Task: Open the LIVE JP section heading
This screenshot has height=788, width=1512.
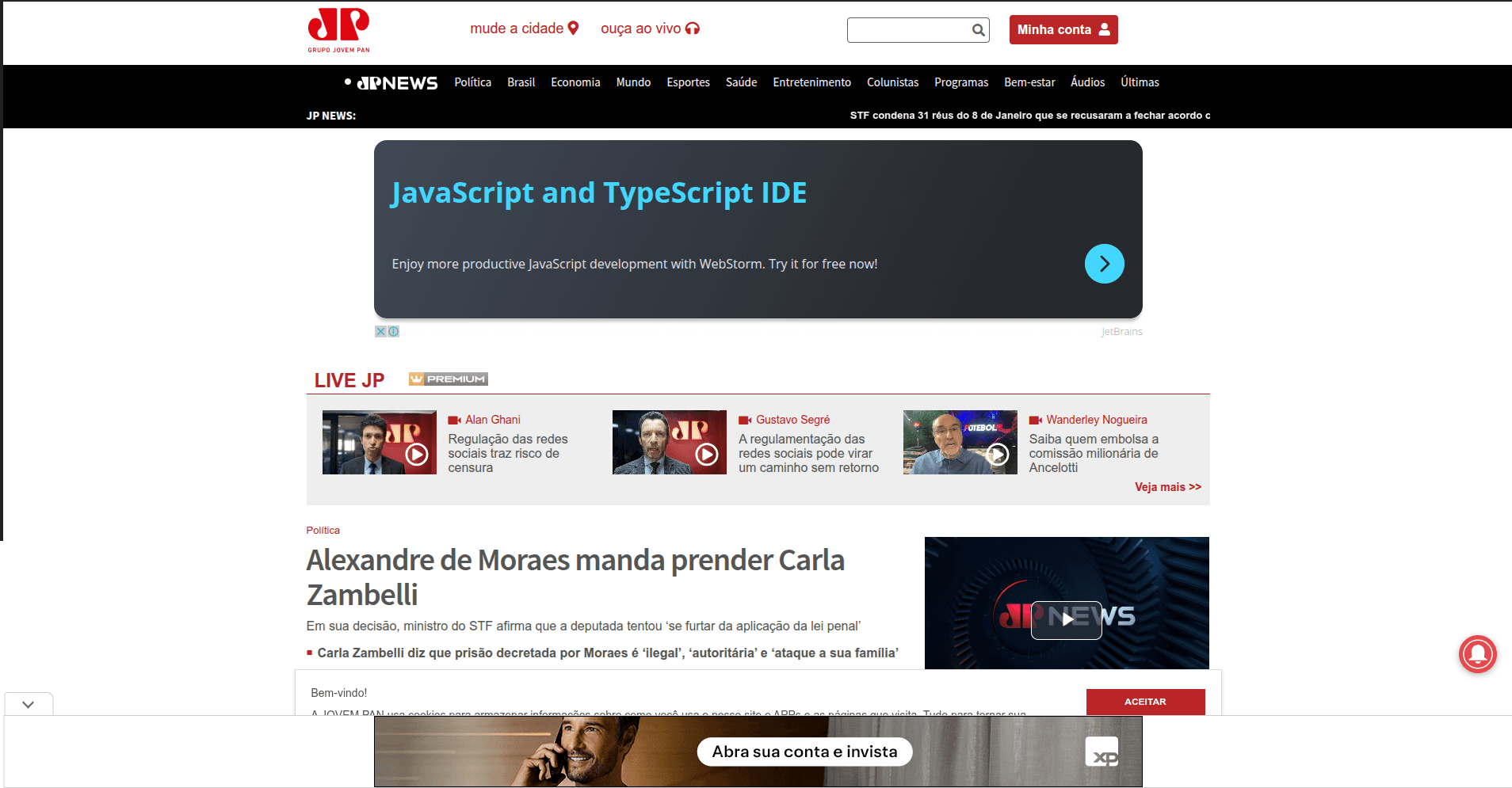Action: tap(349, 380)
